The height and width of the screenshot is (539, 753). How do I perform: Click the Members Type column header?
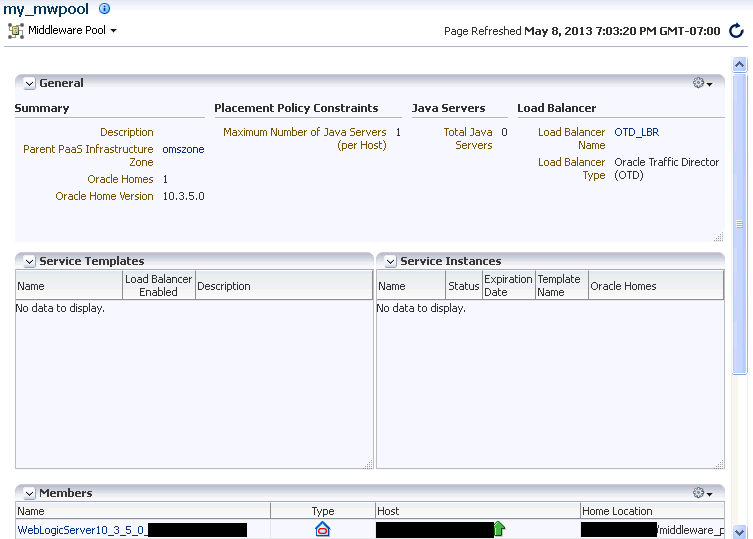(323, 511)
